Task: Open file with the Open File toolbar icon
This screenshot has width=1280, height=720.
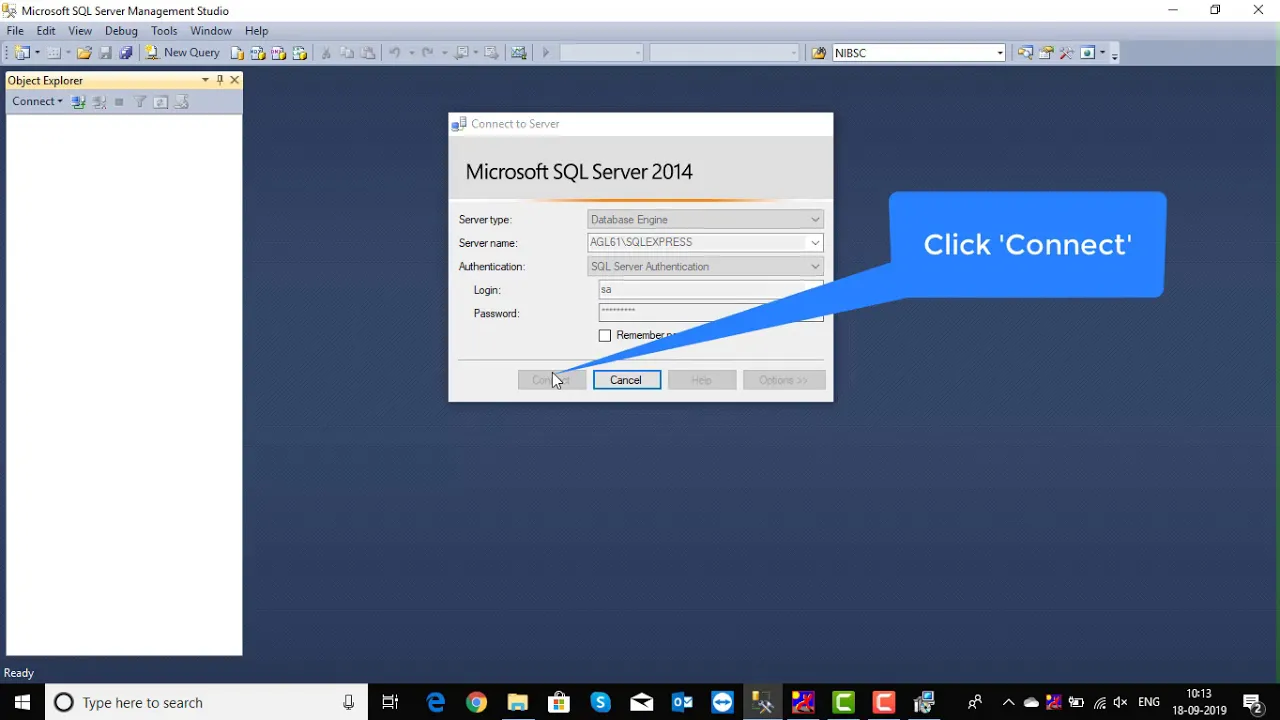Action: point(85,53)
